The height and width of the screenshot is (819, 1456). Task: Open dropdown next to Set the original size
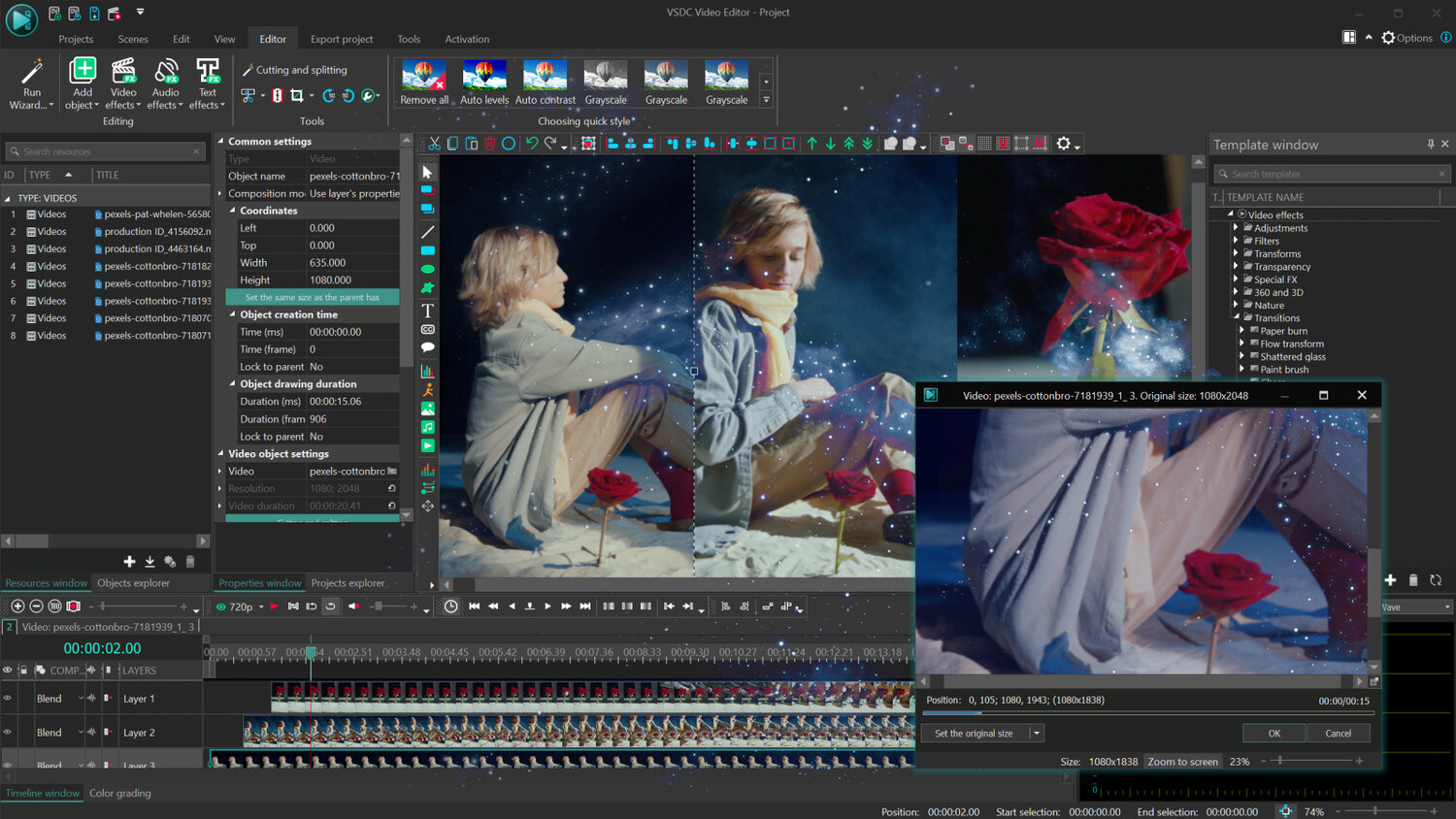click(x=1037, y=734)
